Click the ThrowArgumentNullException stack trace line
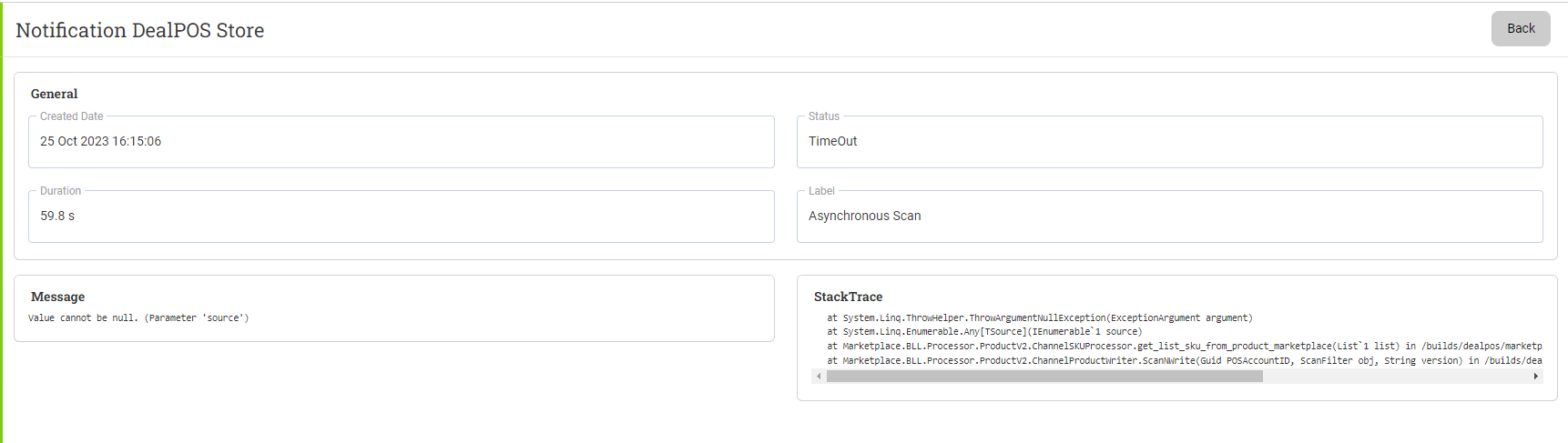Viewport: 1568px width, 443px height. click(1039, 318)
